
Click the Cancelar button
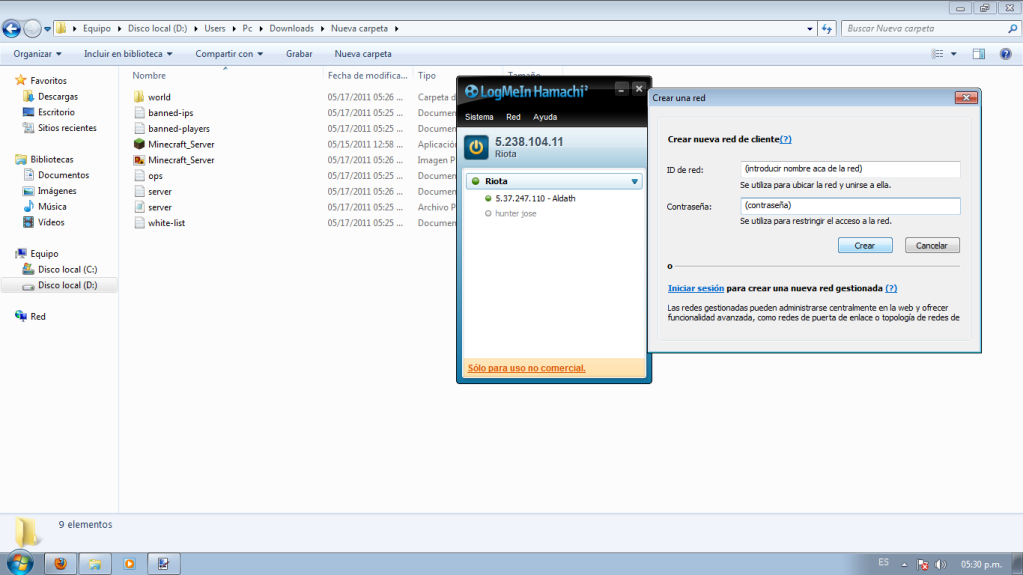[x=932, y=245]
